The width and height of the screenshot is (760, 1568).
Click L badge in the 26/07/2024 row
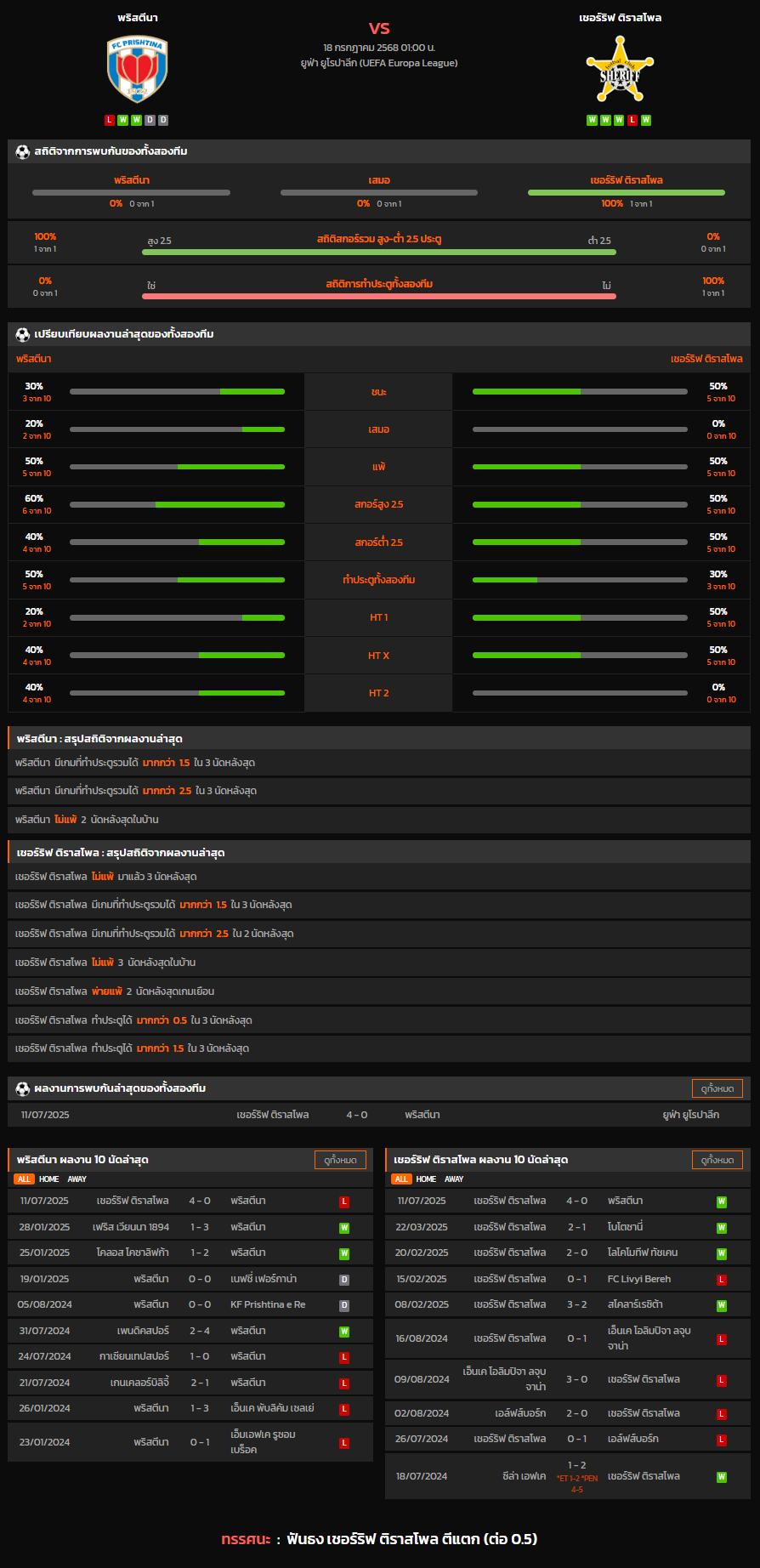tap(722, 1440)
